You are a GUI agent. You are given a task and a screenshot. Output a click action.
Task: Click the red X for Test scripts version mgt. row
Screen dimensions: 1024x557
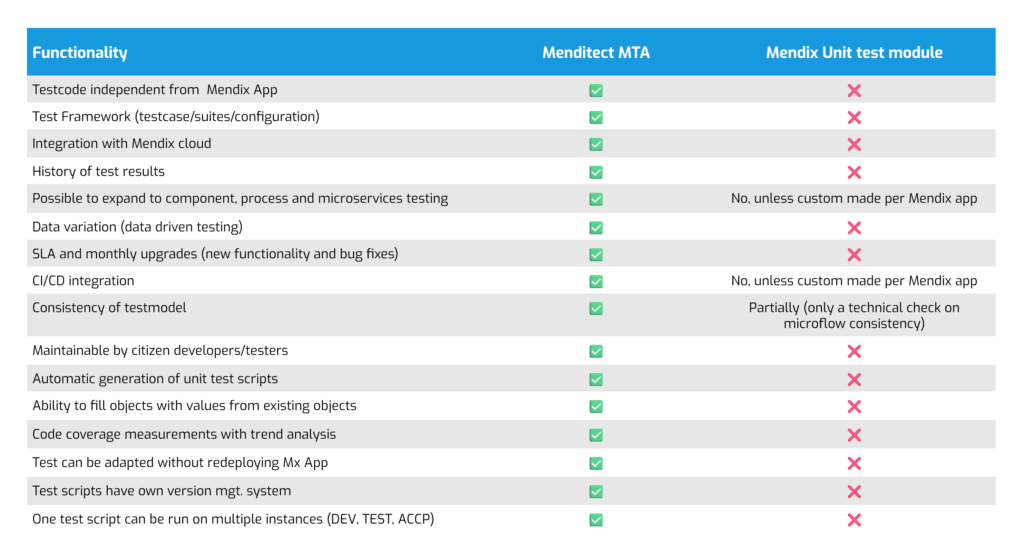pyautogui.click(x=854, y=492)
